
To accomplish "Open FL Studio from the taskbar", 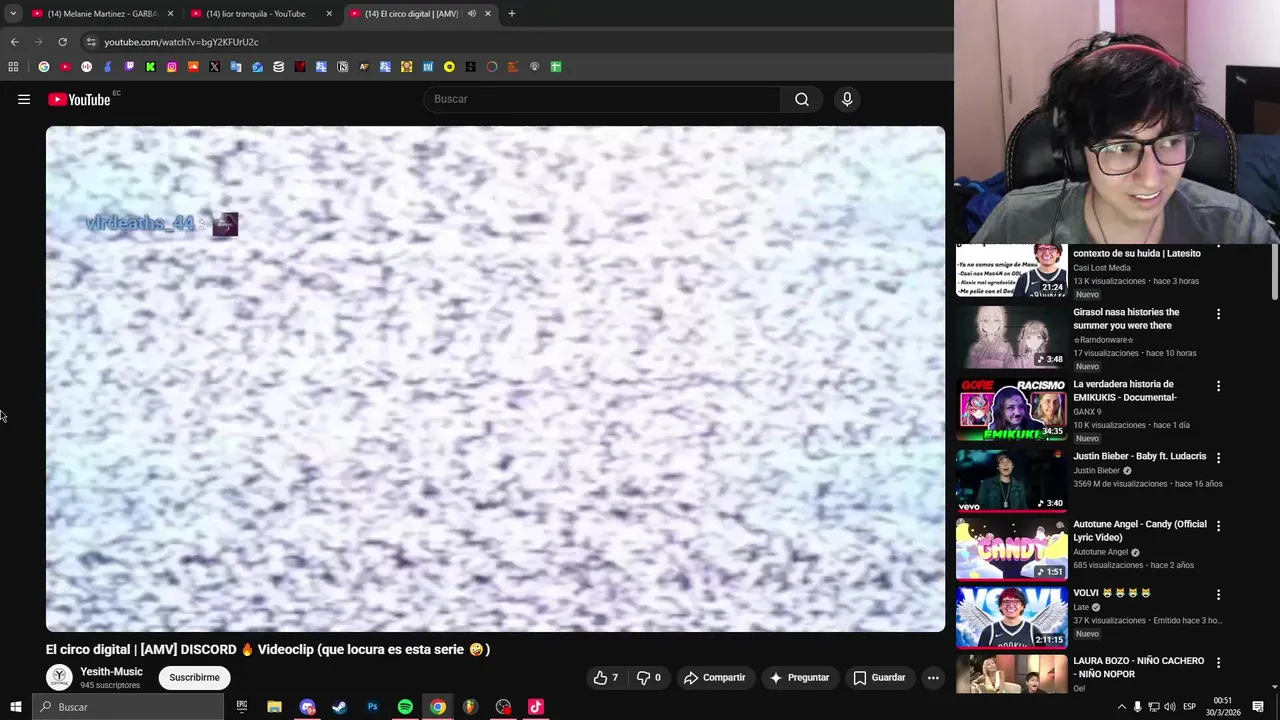I will 470,707.
